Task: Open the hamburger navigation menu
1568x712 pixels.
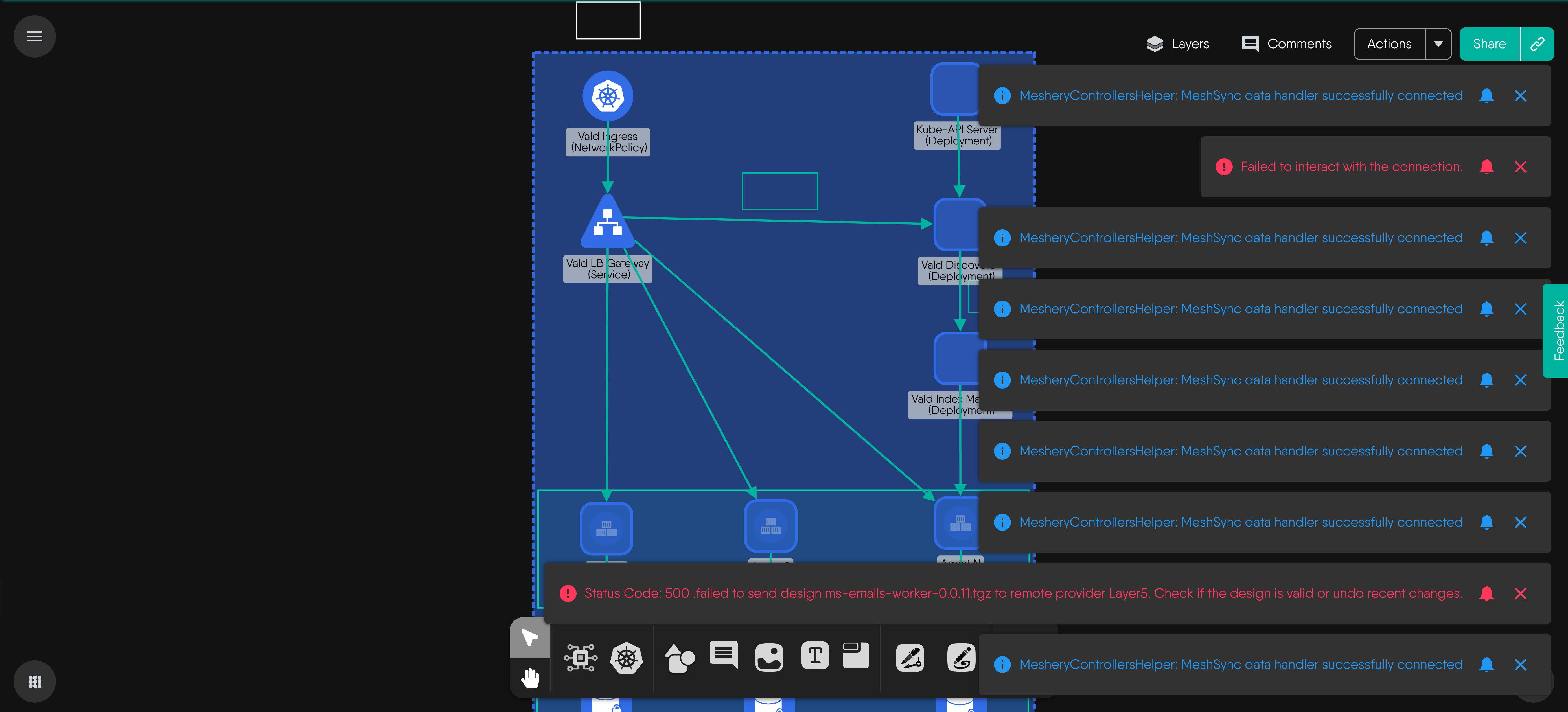Action: 35,36
